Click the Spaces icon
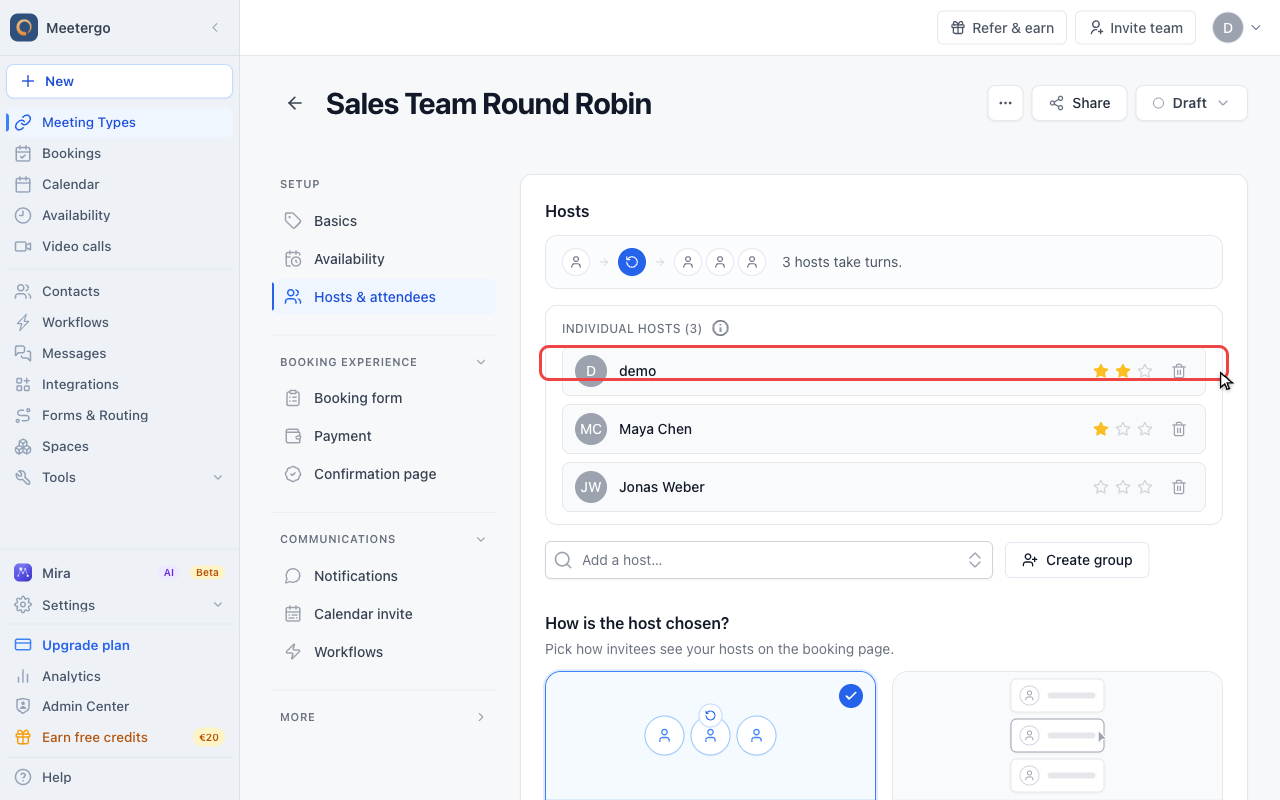The width and height of the screenshot is (1280, 800). tap(23, 446)
